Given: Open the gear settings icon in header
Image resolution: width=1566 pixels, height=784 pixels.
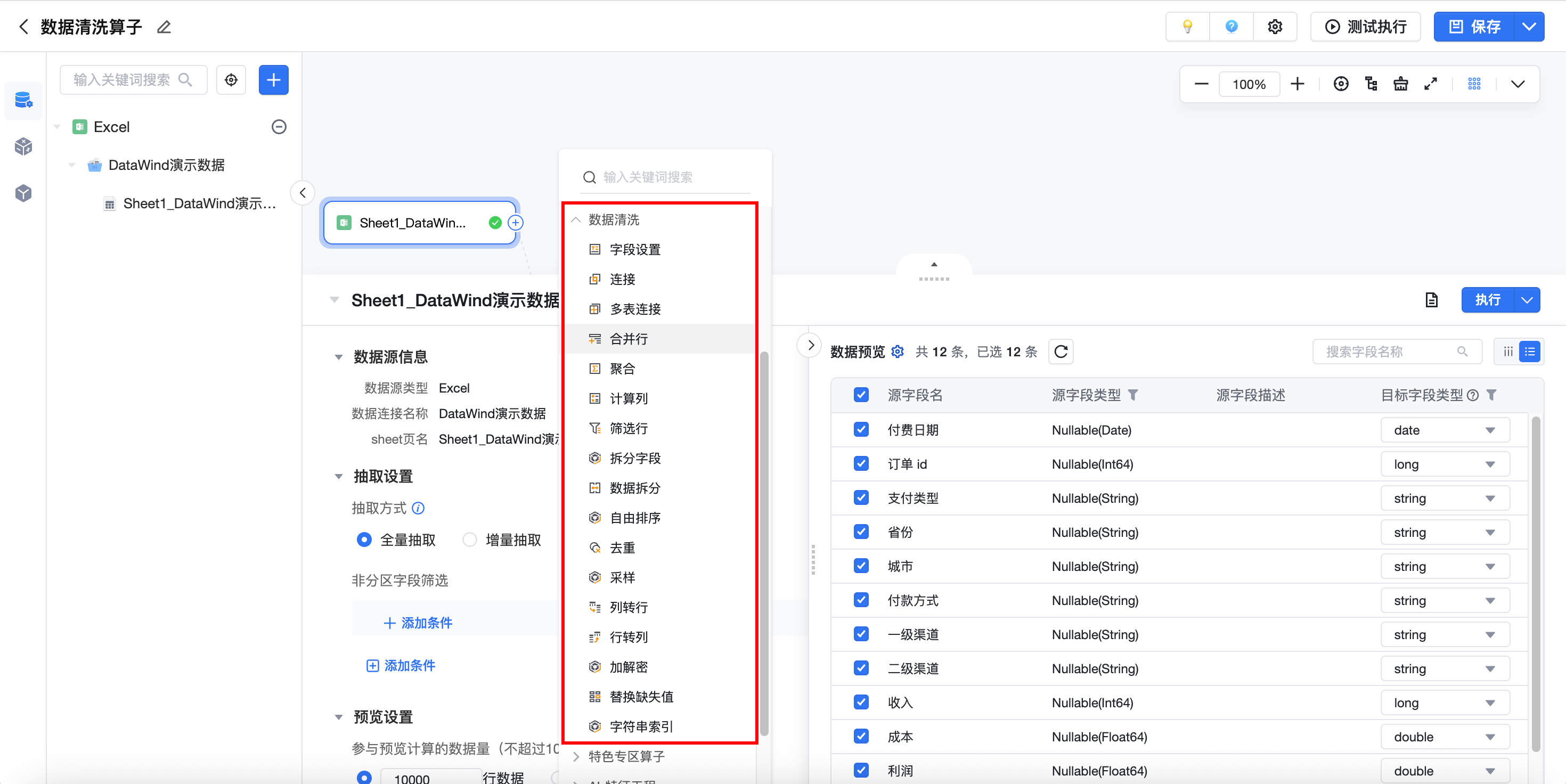Looking at the screenshot, I should (1275, 27).
